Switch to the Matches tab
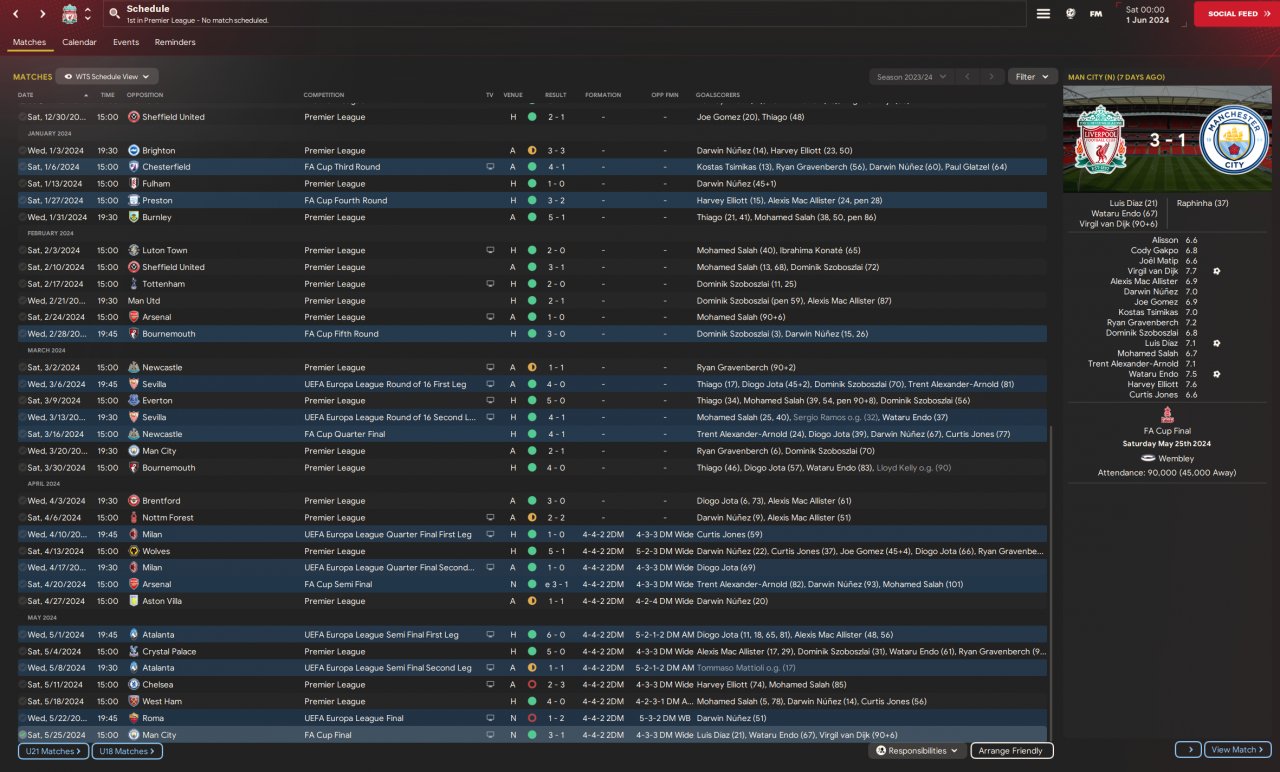This screenshot has width=1280, height=772. click(x=29, y=43)
